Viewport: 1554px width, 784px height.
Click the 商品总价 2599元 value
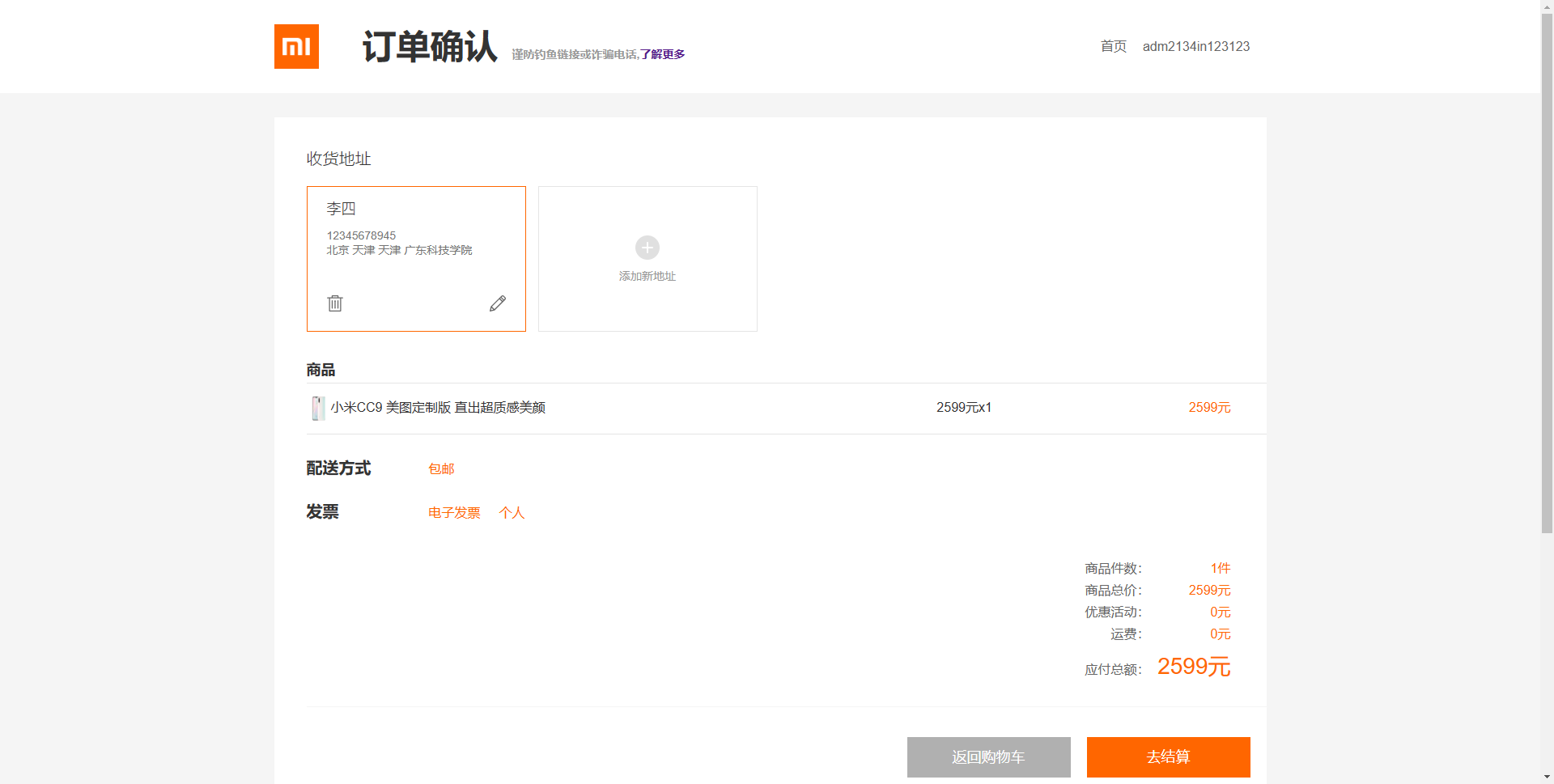[1209, 590]
